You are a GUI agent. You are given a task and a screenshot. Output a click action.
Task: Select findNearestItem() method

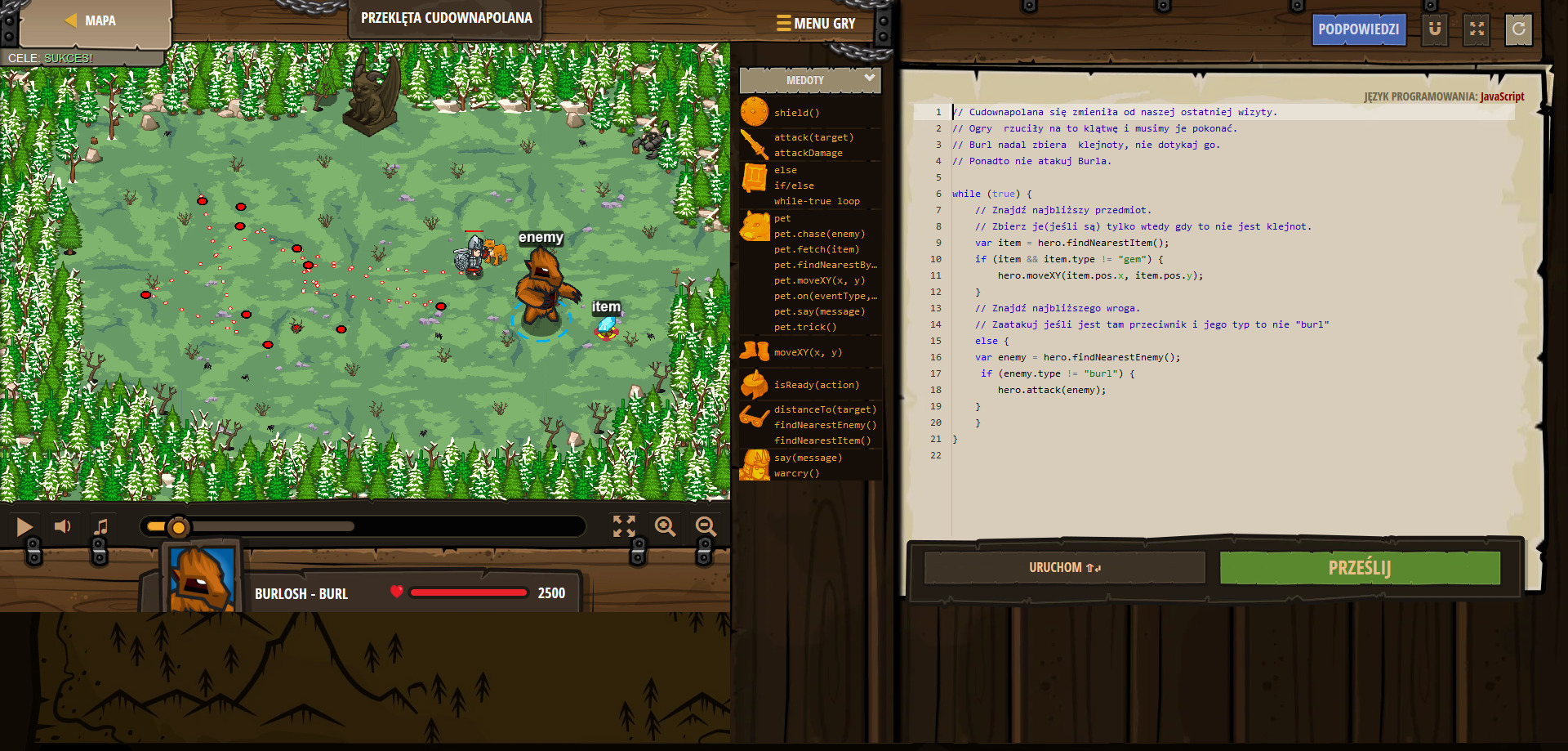point(822,440)
